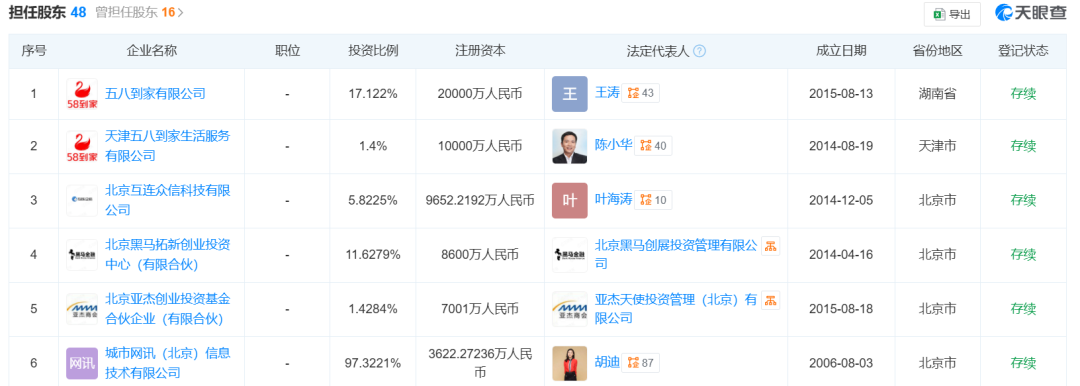Click equity structure icon beside 亚杰天使投资管理
This screenshot has height=386, width=1080.
click(x=770, y=300)
